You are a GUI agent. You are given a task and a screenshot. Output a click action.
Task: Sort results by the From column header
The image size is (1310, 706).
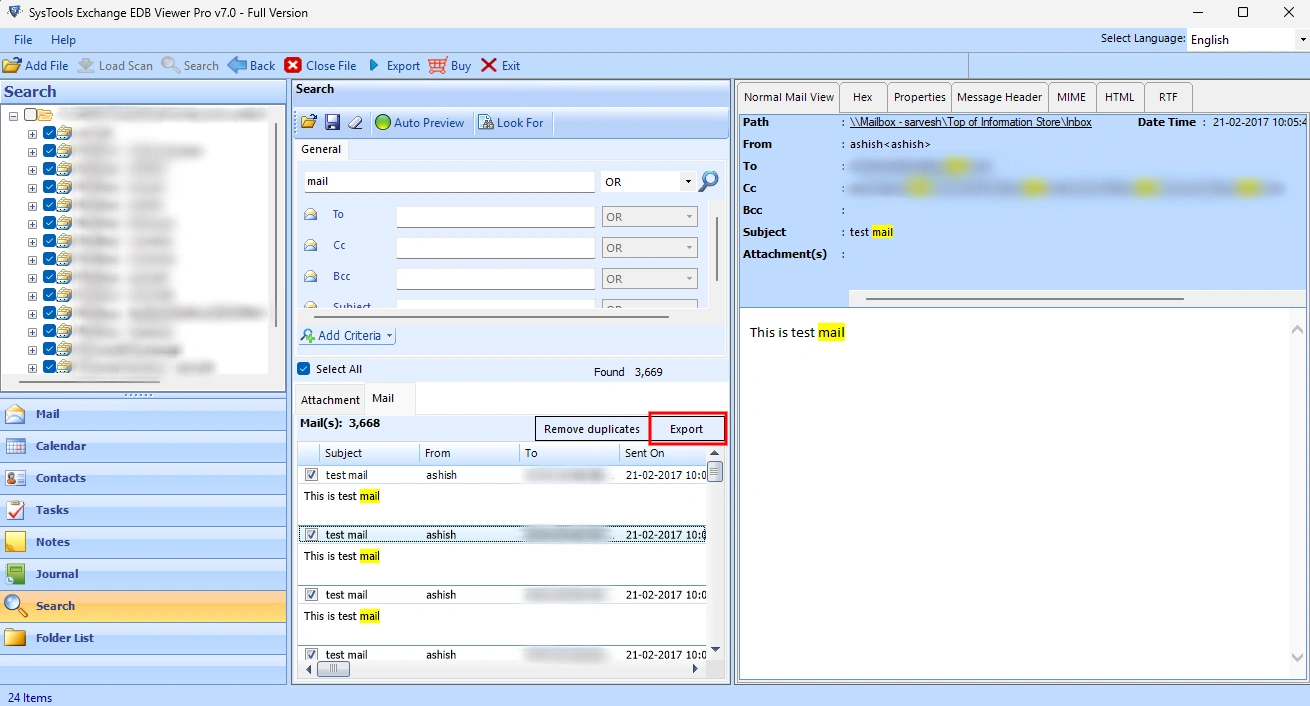pos(470,453)
